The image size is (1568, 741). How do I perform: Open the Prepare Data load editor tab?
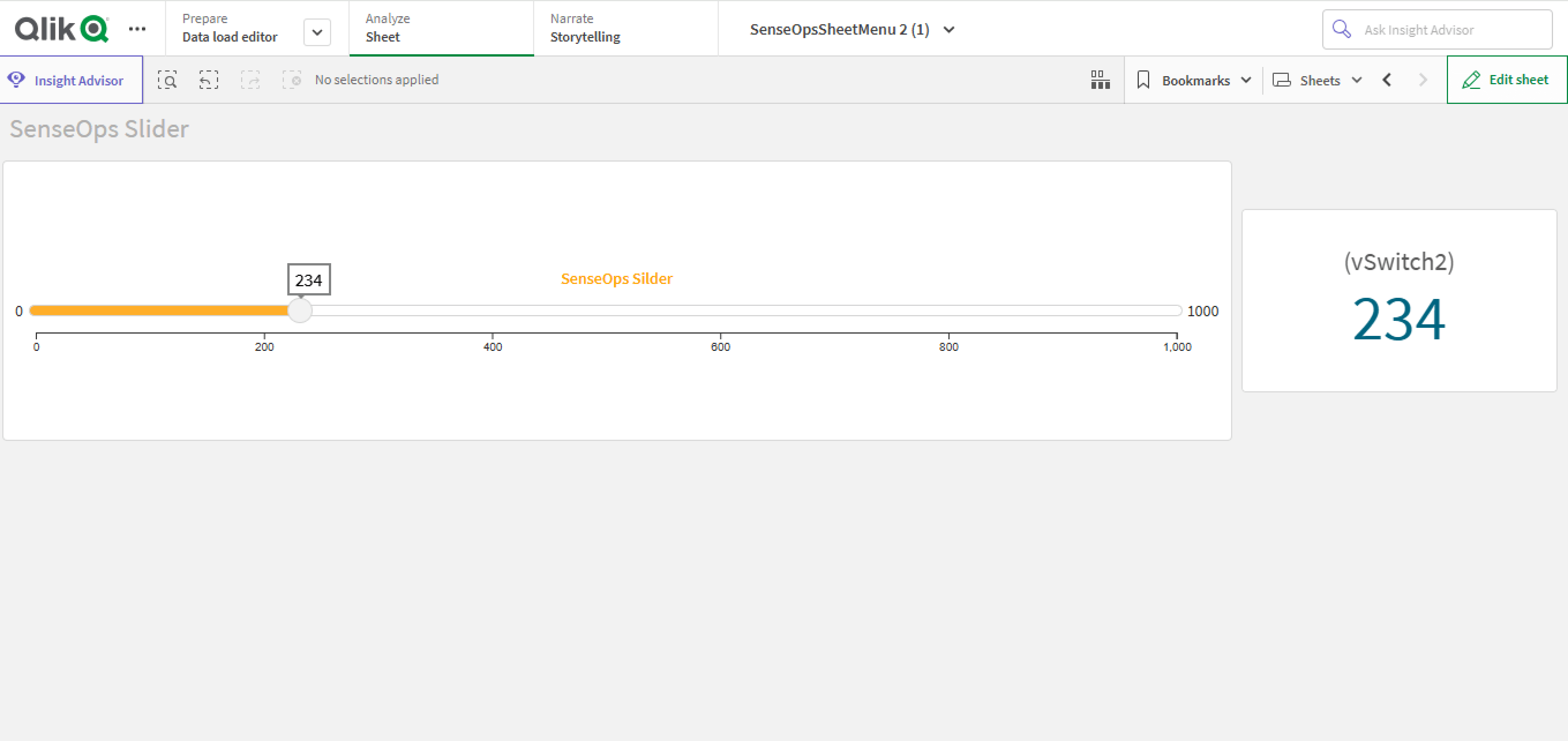tap(230, 28)
